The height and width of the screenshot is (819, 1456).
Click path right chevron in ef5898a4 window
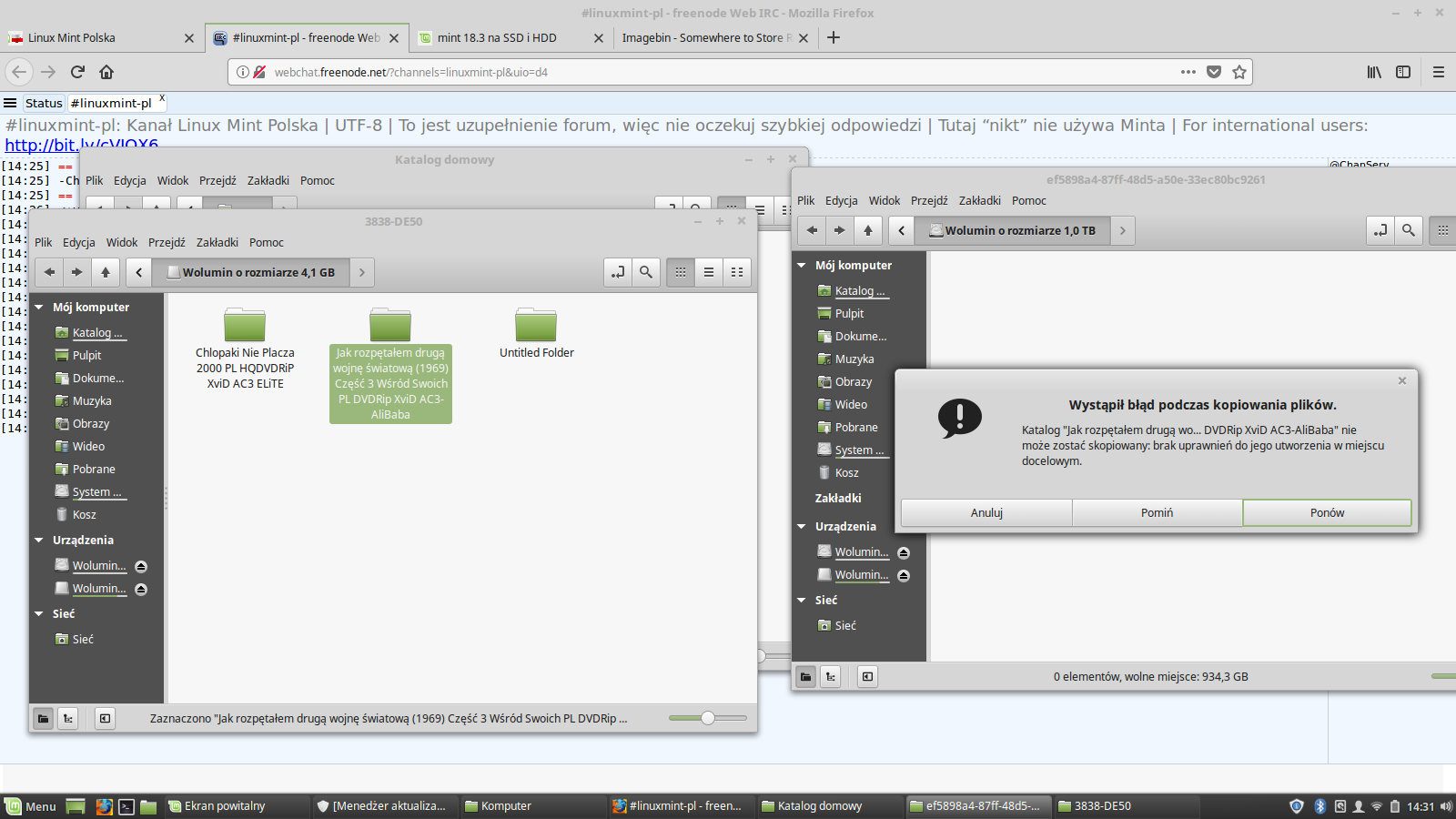1123,230
